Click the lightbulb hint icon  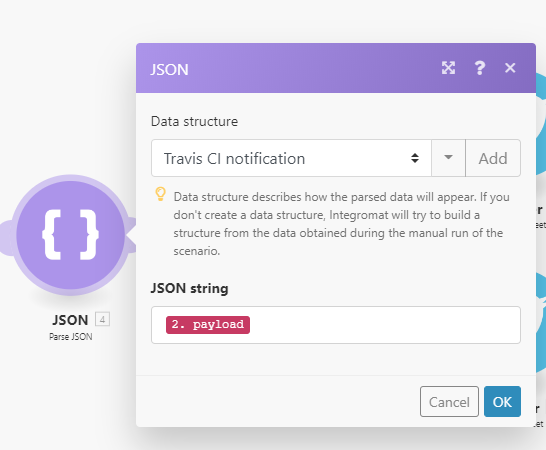(x=160, y=194)
